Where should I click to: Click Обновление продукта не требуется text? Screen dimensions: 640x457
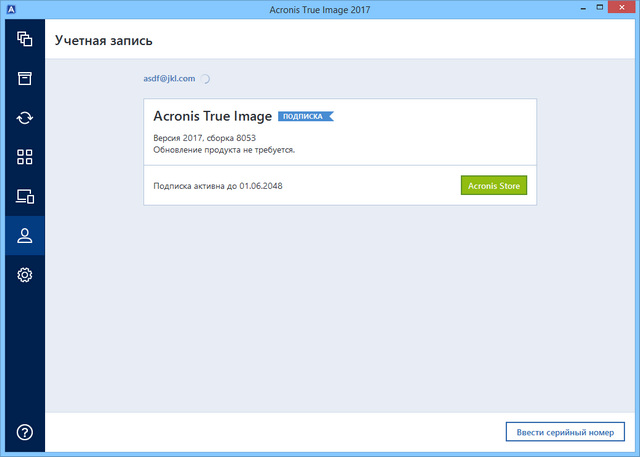tap(224, 150)
